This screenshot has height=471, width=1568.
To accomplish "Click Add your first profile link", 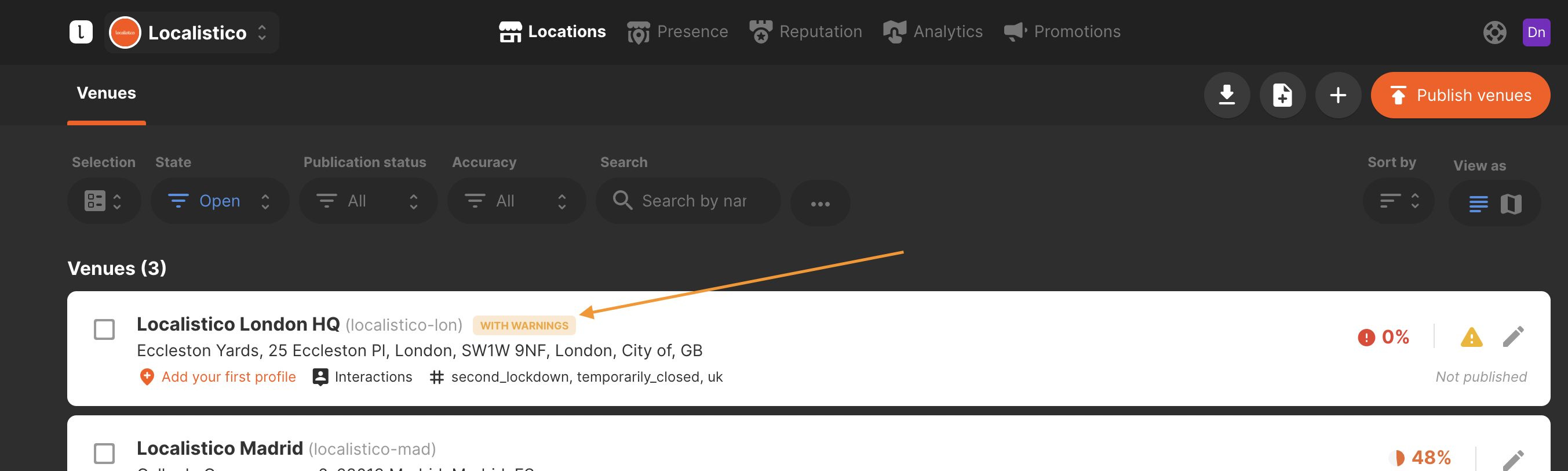I will pyautogui.click(x=218, y=377).
